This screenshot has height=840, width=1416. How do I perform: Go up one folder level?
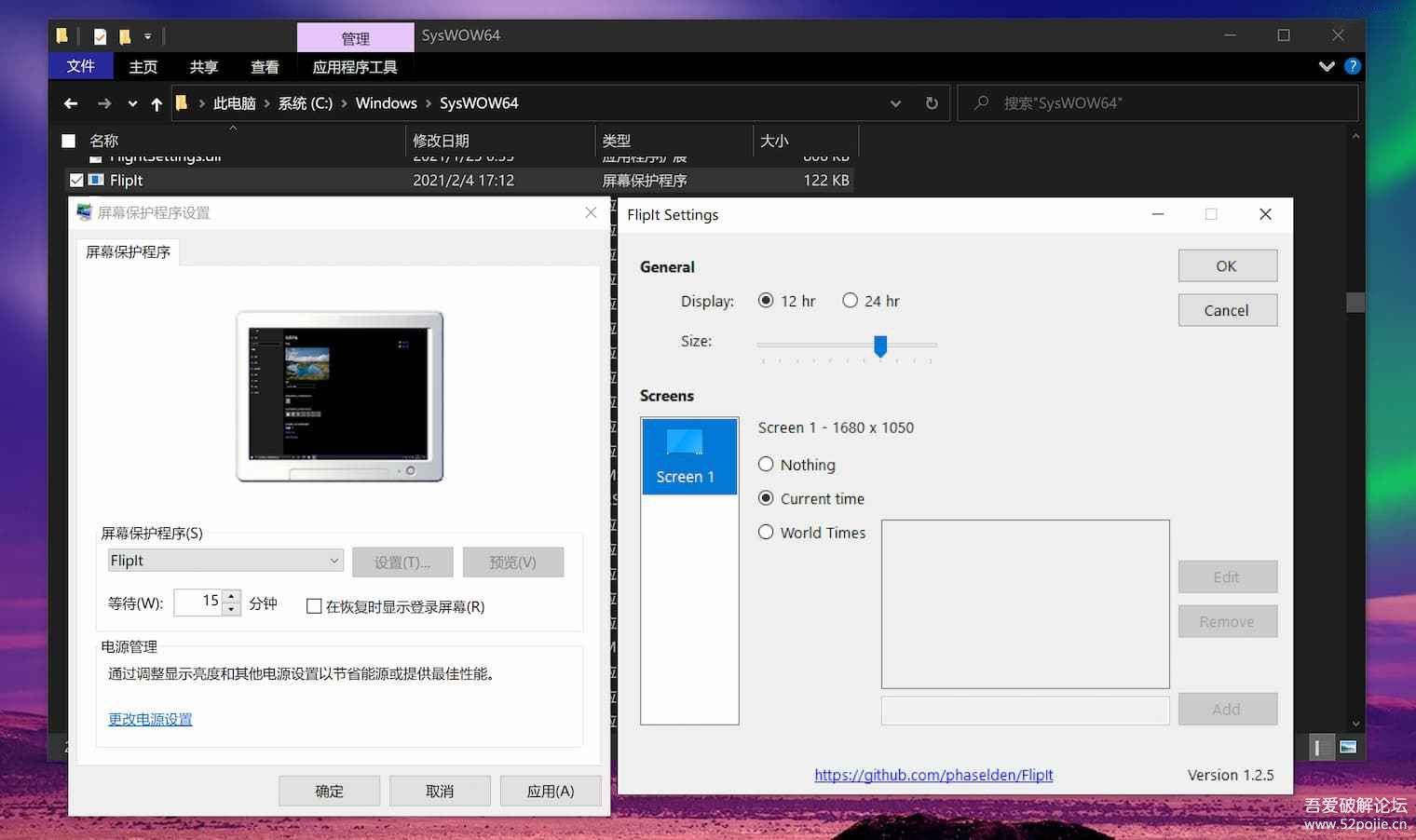(157, 103)
